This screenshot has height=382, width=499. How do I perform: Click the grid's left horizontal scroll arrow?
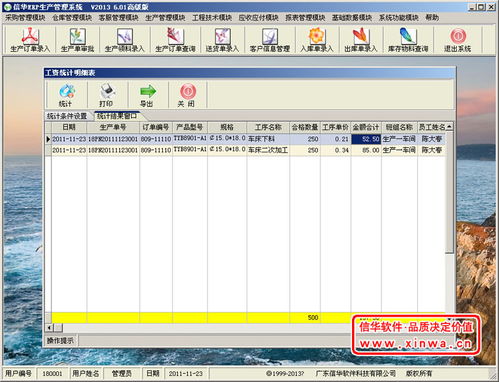point(49,328)
